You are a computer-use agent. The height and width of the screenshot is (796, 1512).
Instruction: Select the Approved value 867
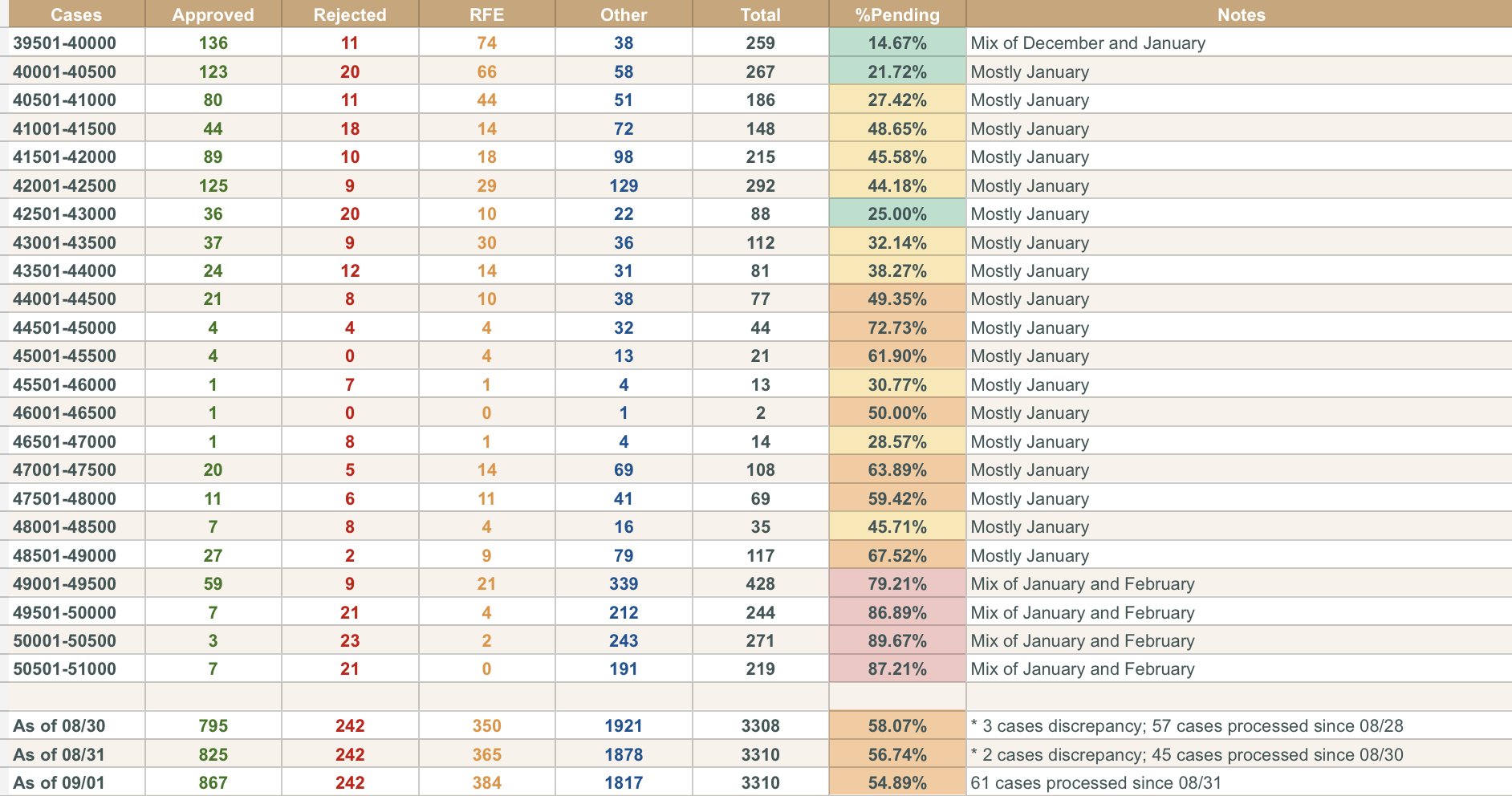click(x=213, y=783)
